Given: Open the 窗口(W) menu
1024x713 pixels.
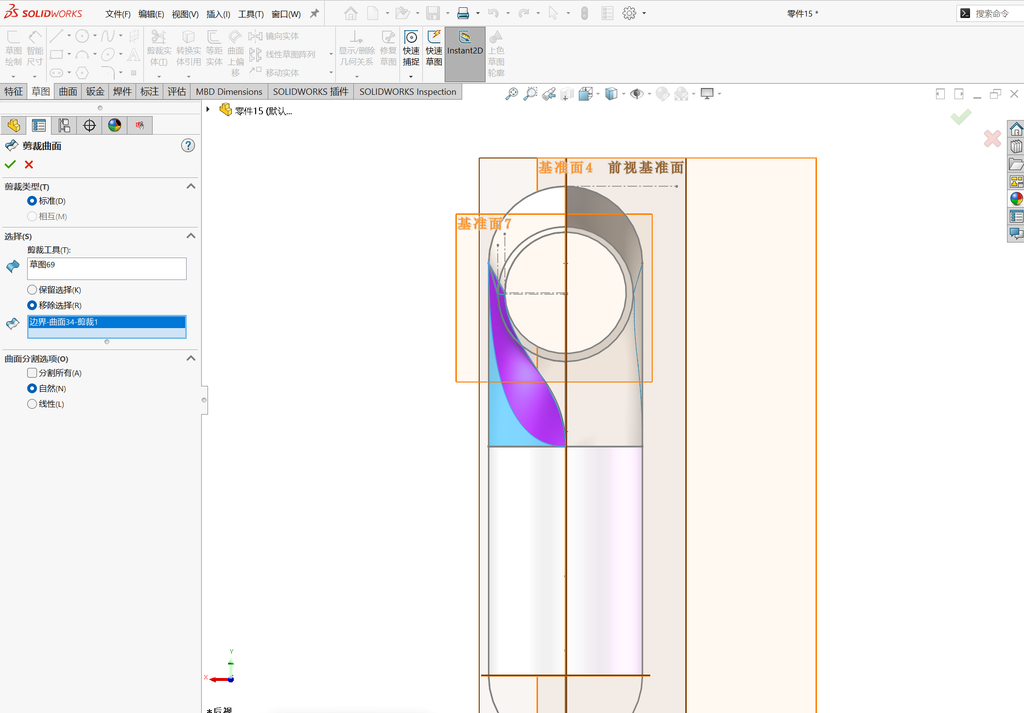Looking at the screenshot, I should [x=286, y=14].
